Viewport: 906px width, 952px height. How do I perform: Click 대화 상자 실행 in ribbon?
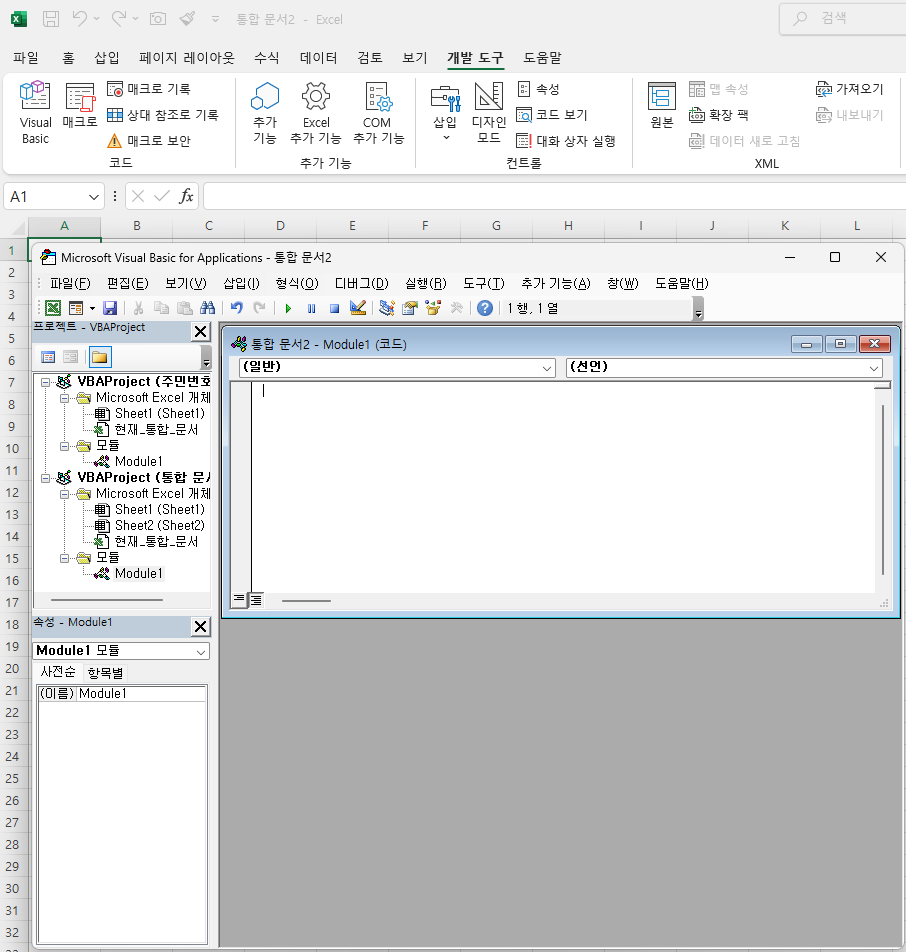(566, 141)
